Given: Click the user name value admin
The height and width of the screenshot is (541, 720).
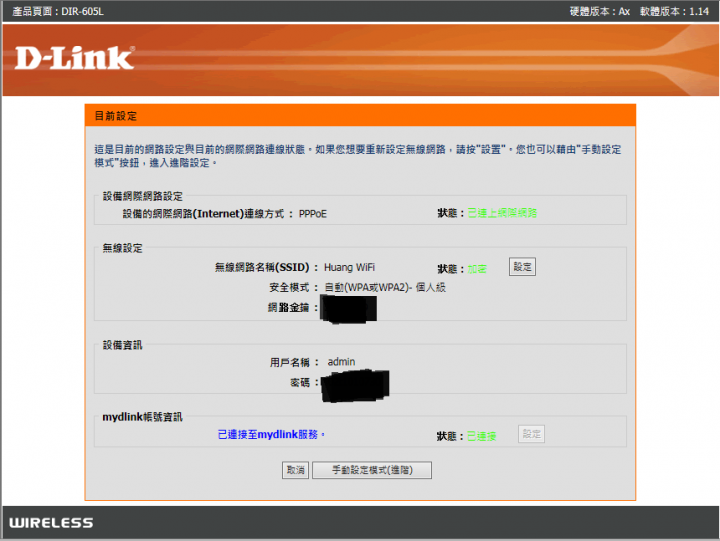Looking at the screenshot, I should pos(341,362).
